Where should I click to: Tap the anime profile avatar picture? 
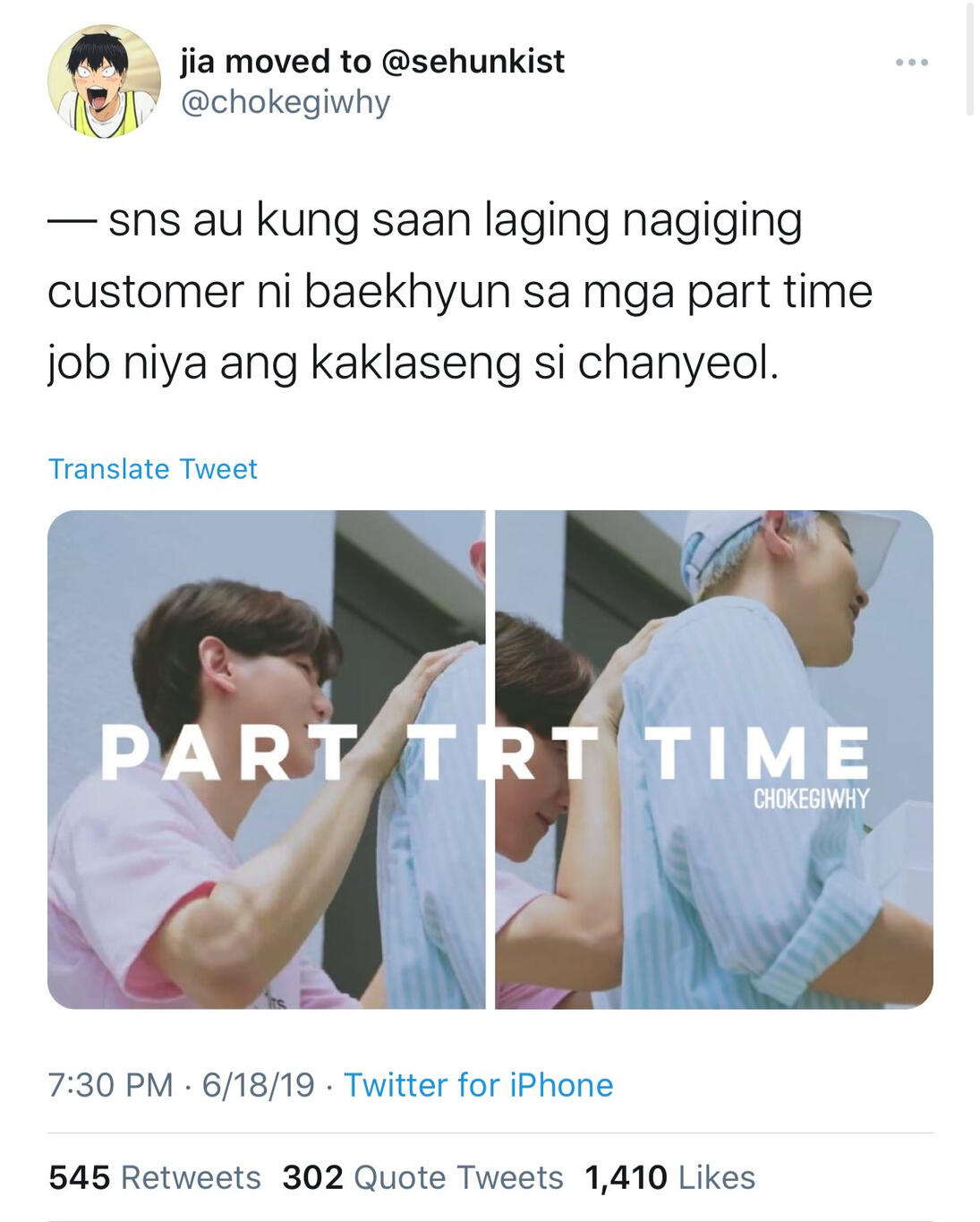coord(104,81)
